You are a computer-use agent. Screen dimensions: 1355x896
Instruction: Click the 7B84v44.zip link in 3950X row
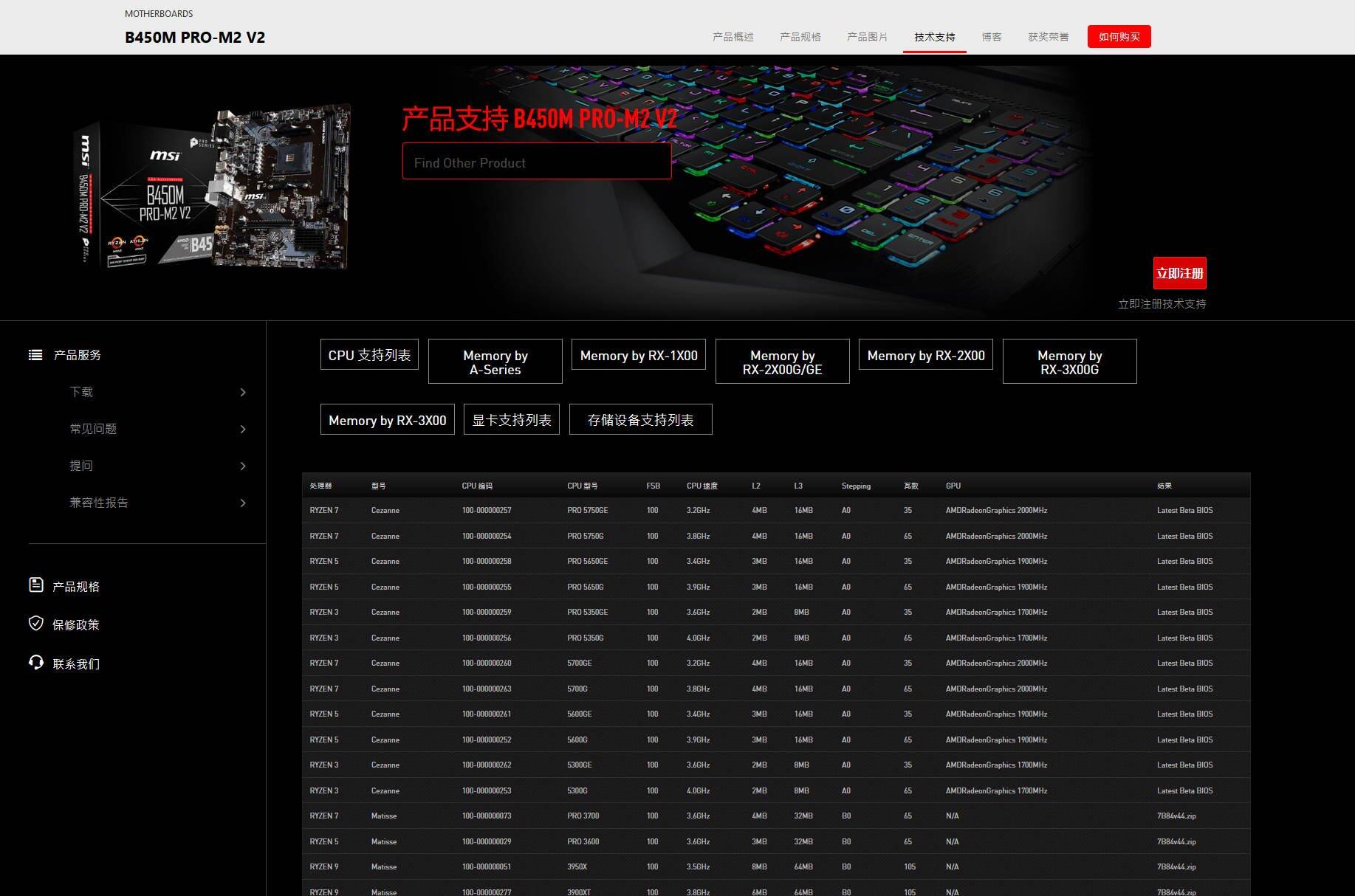[x=1176, y=866]
